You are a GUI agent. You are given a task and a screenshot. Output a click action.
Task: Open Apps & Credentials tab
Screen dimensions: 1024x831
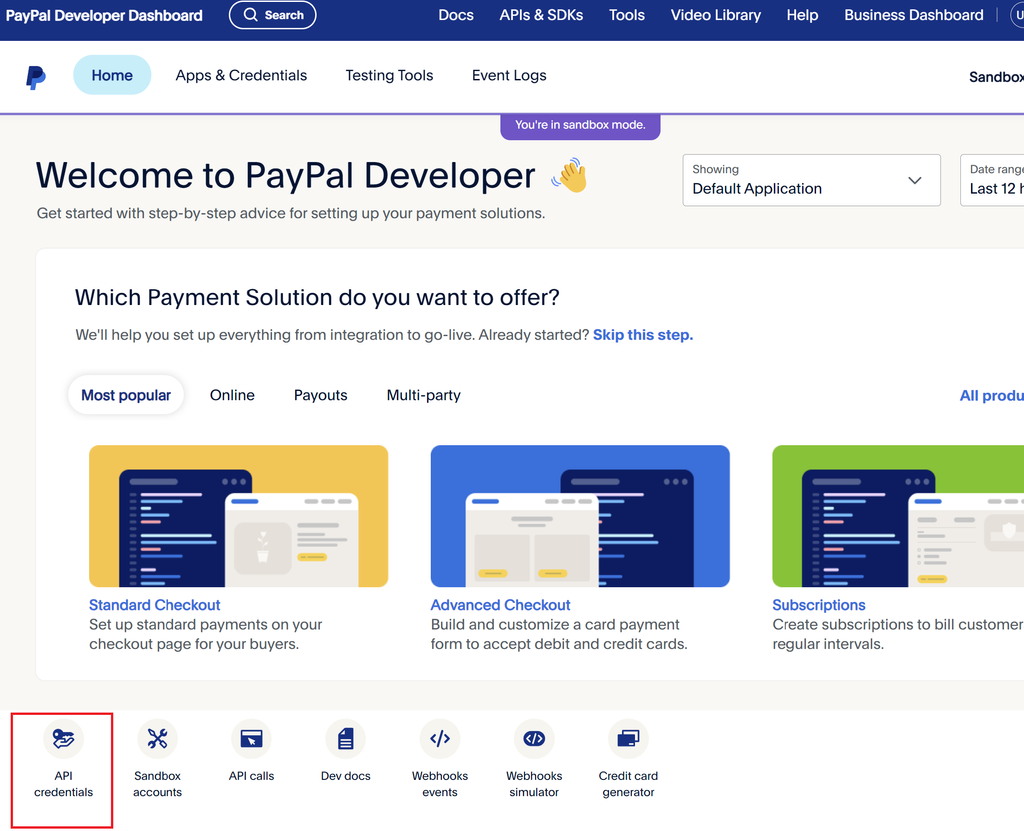click(241, 75)
